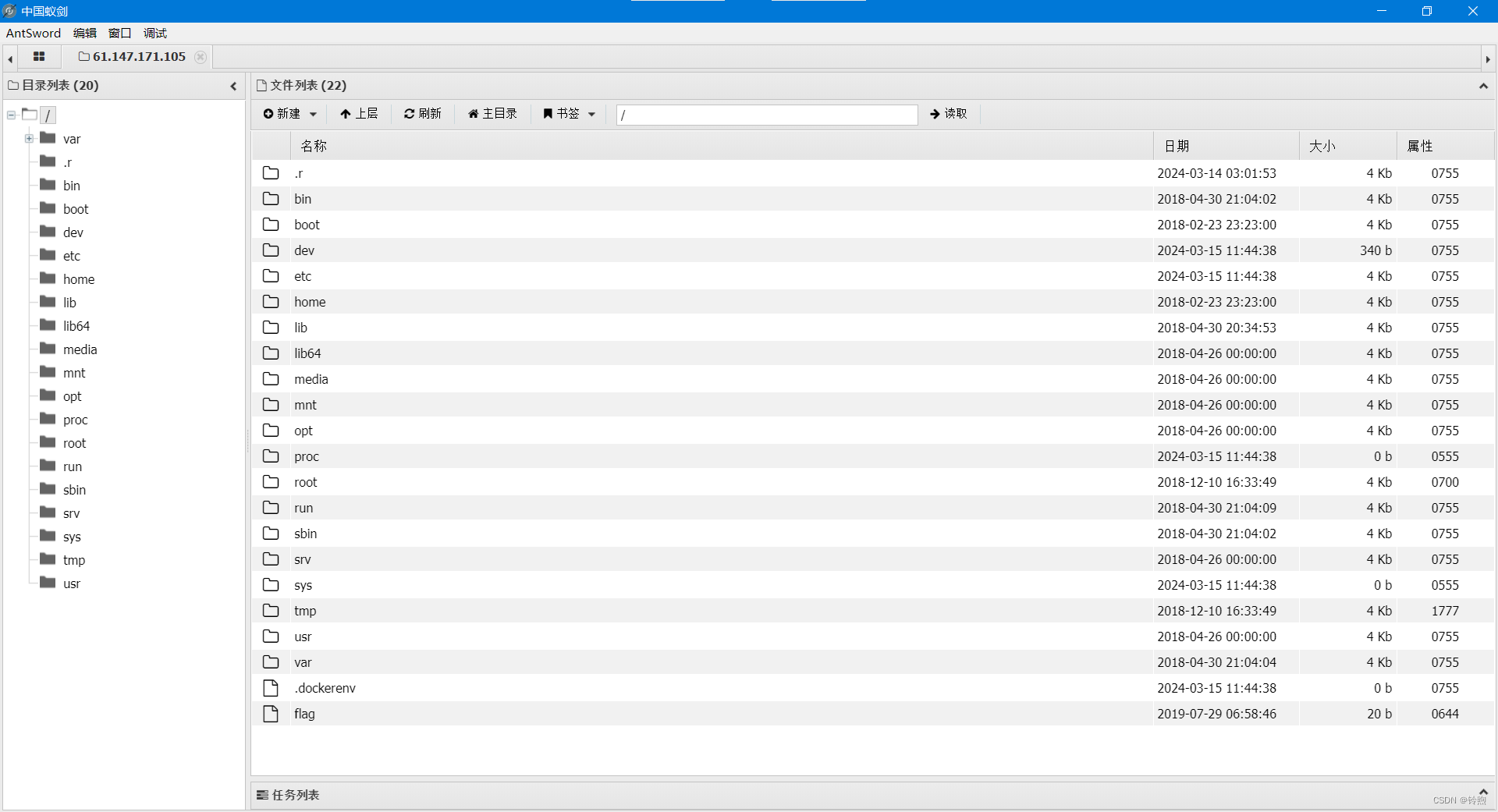The height and width of the screenshot is (812, 1498).
Task: Click the root folder icon in the file list
Action: [271, 482]
